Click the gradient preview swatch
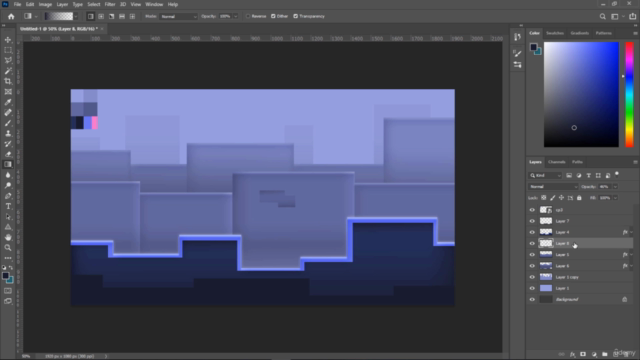 click(x=59, y=16)
